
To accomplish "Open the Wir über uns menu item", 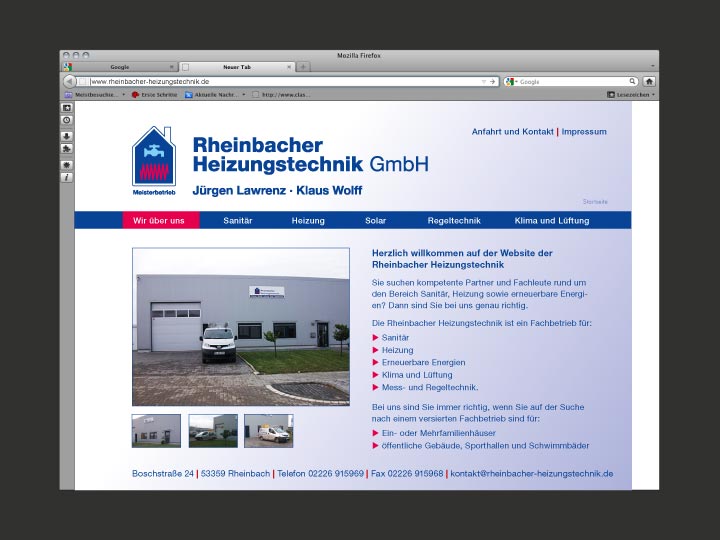I will click(x=161, y=220).
